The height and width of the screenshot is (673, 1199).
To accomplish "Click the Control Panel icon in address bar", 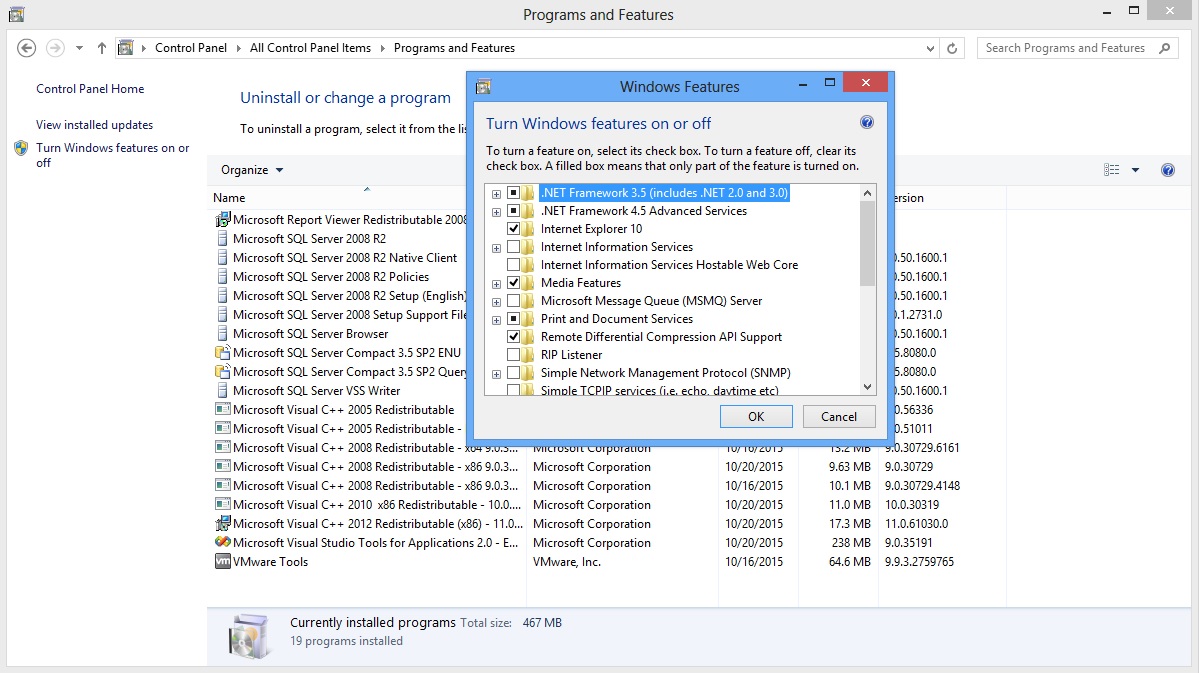I will point(125,47).
